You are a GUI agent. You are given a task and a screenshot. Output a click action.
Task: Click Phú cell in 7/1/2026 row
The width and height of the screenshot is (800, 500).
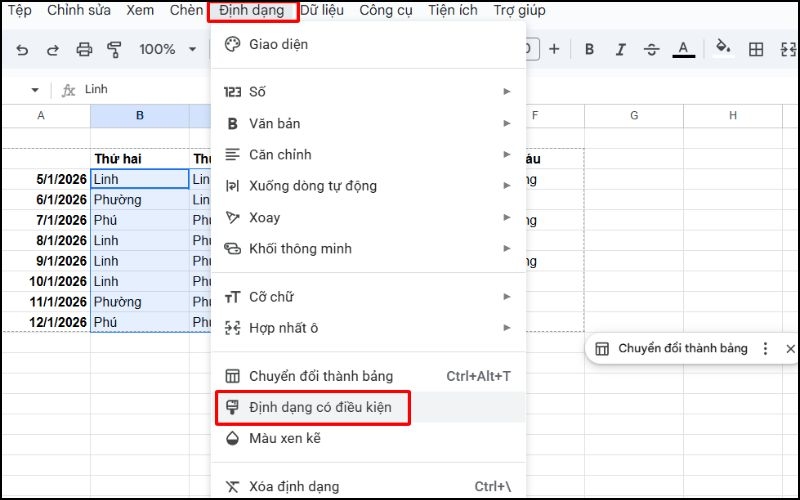(x=140, y=220)
